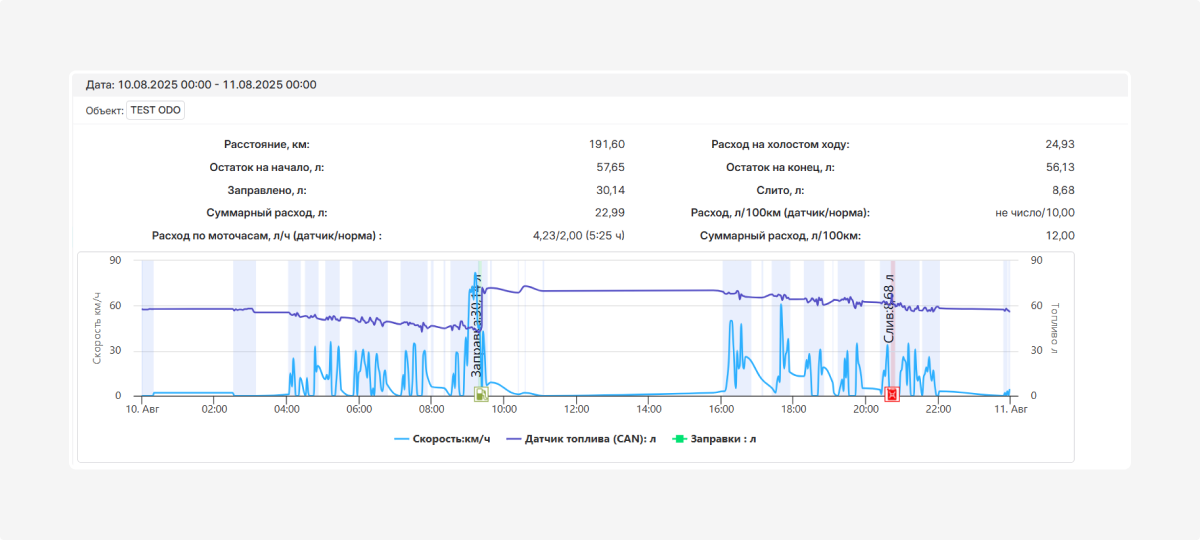
Task: Click the 12:00 time axis tick
Action: tap(576, 410)
